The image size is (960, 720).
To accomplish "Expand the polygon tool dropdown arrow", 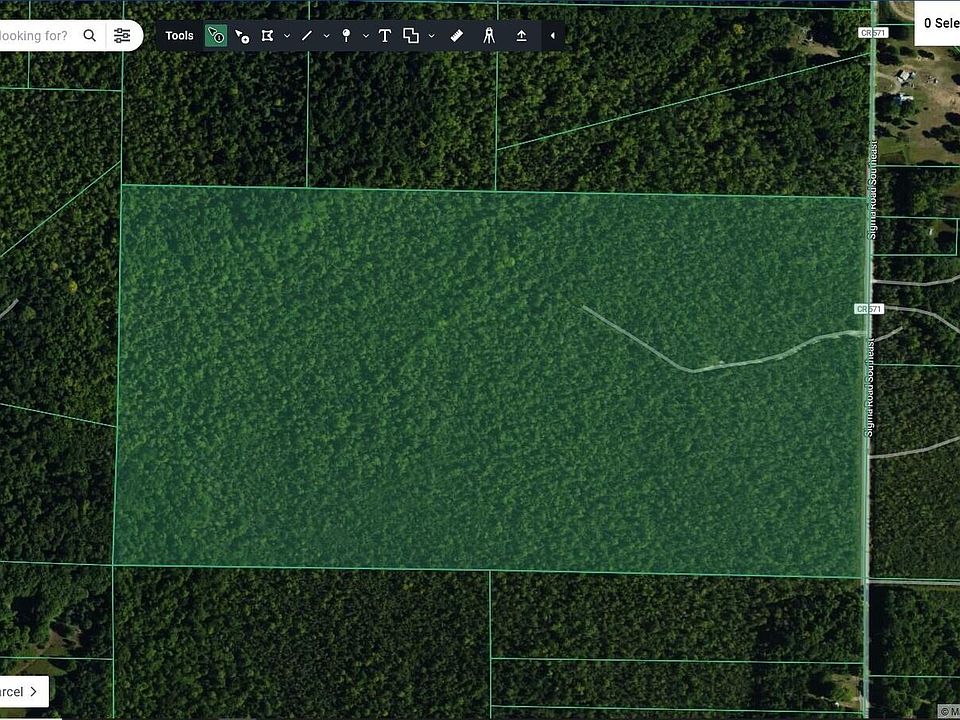I will (287, 36).
